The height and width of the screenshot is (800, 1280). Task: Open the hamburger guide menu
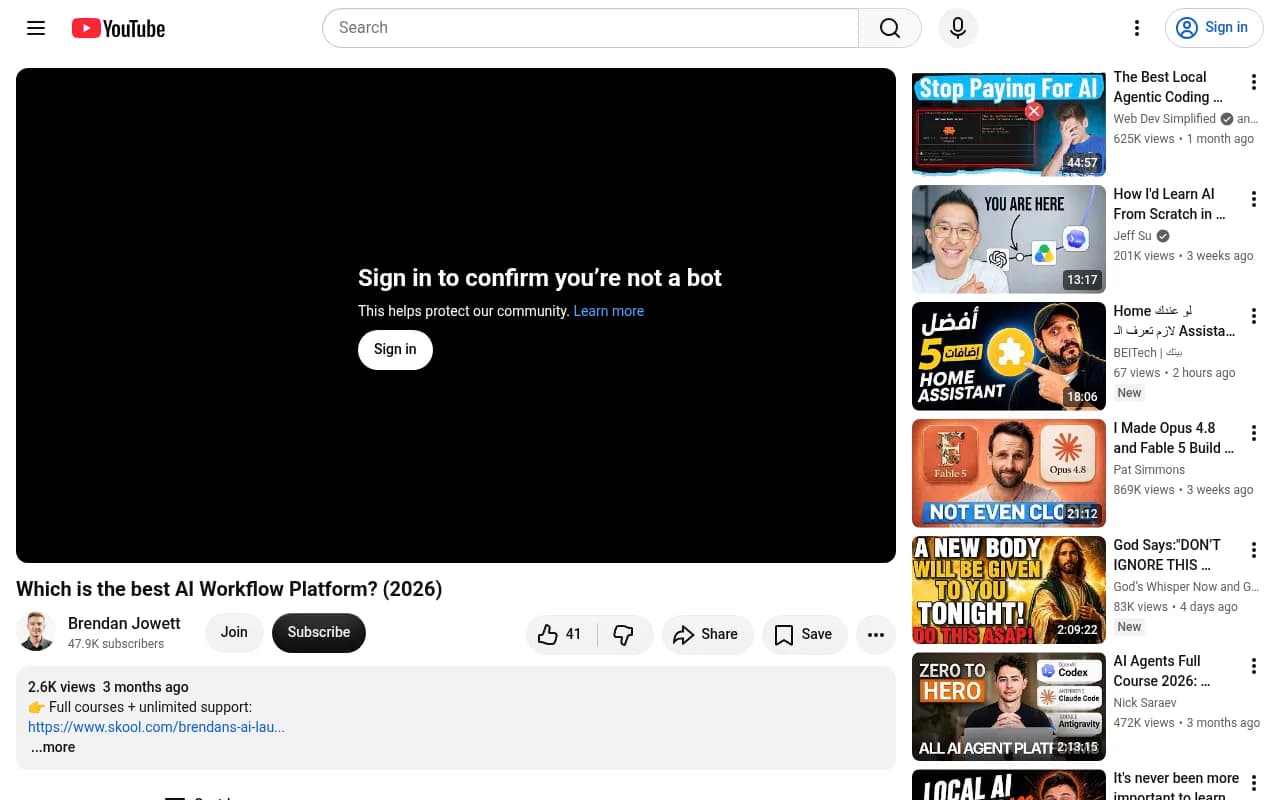36,28
